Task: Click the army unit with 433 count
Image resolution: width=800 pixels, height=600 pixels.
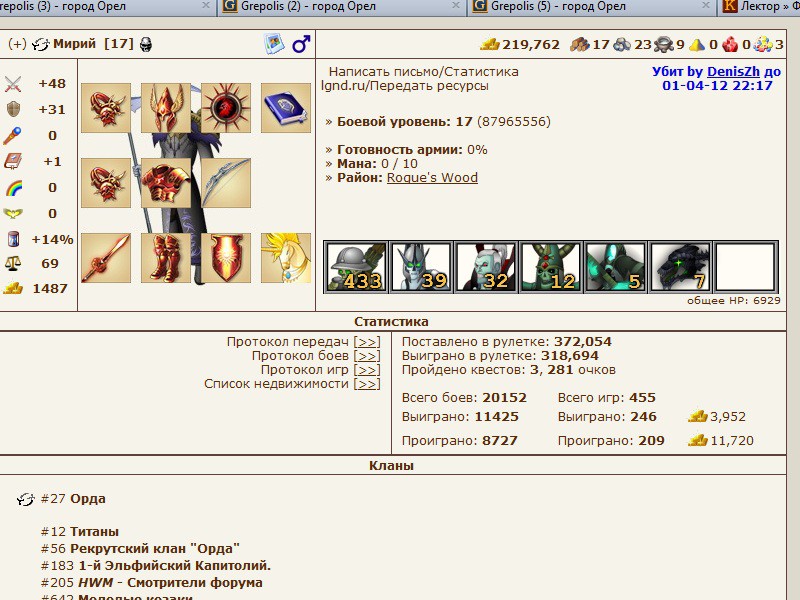Action: pyautogui.click(x=356, y=267)
